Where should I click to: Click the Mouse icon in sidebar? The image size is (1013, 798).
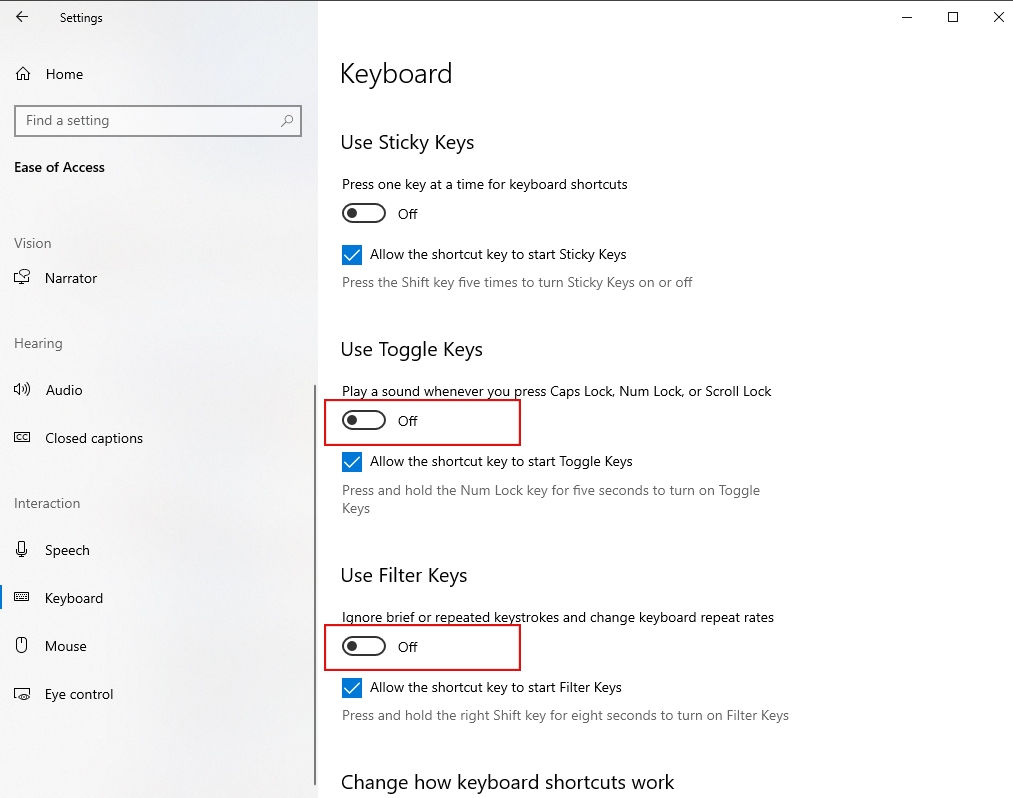coord(23,646)
